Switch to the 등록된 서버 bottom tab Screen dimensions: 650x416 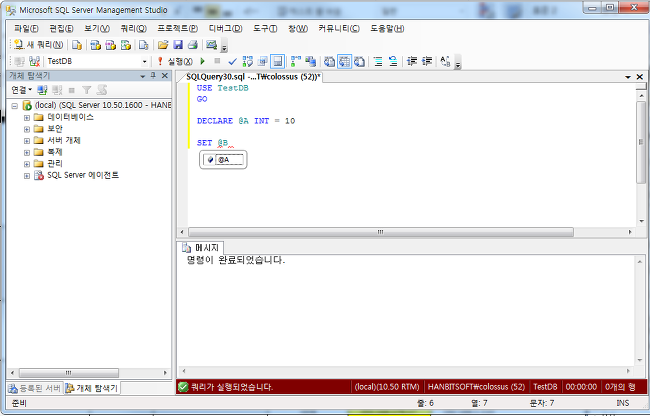[x=35, y=388]
